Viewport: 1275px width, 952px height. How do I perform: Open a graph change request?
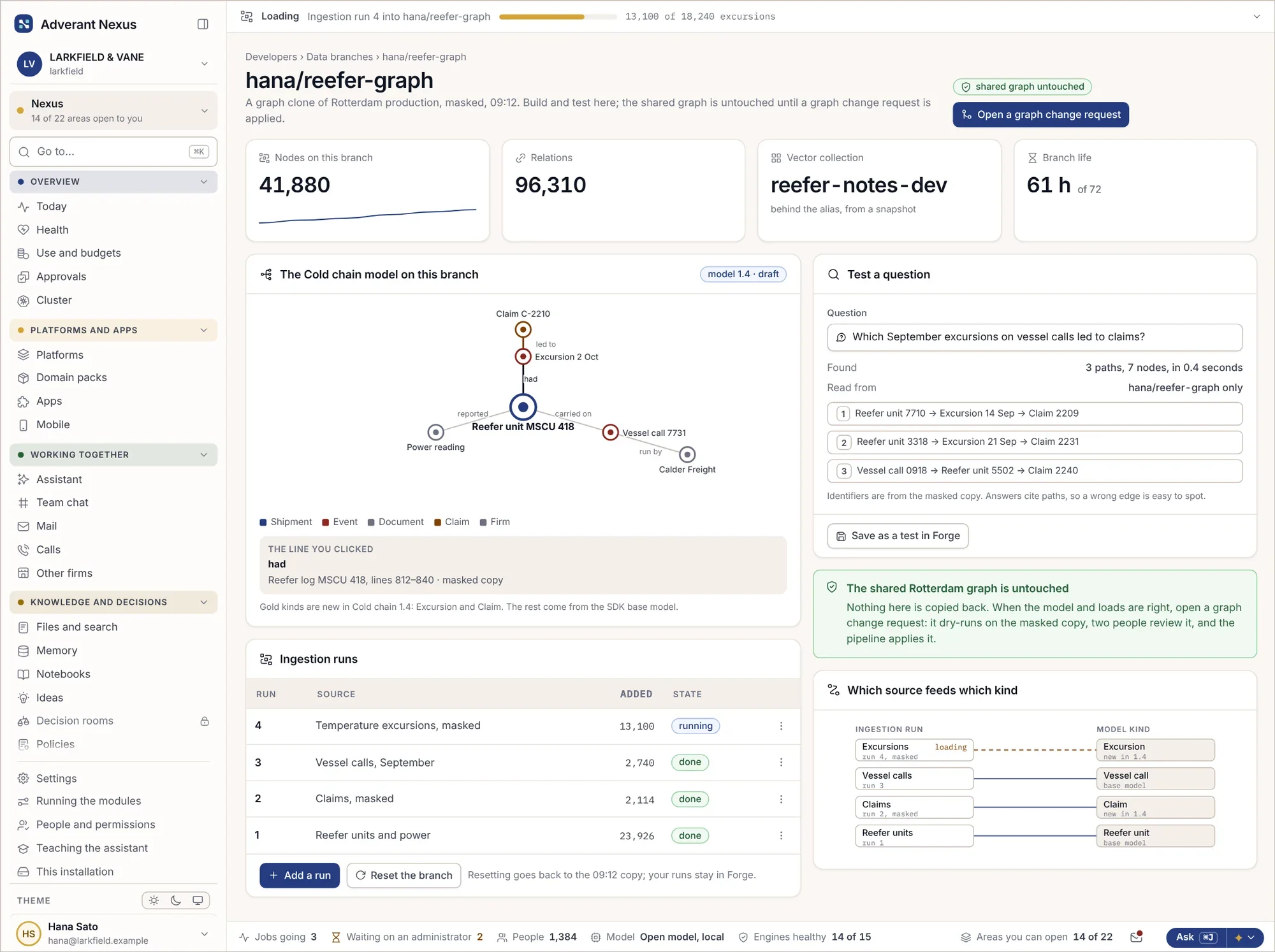point(1040,115)
